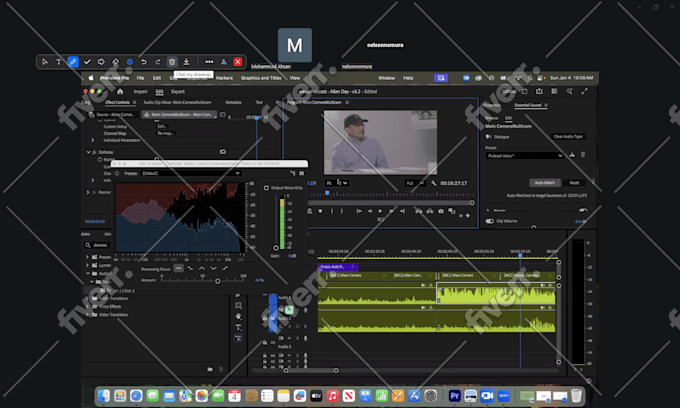Click the Re-map button for Channel Map
Image resolution: width=680 pixels, height=408 pixels.
click(165, 133)
